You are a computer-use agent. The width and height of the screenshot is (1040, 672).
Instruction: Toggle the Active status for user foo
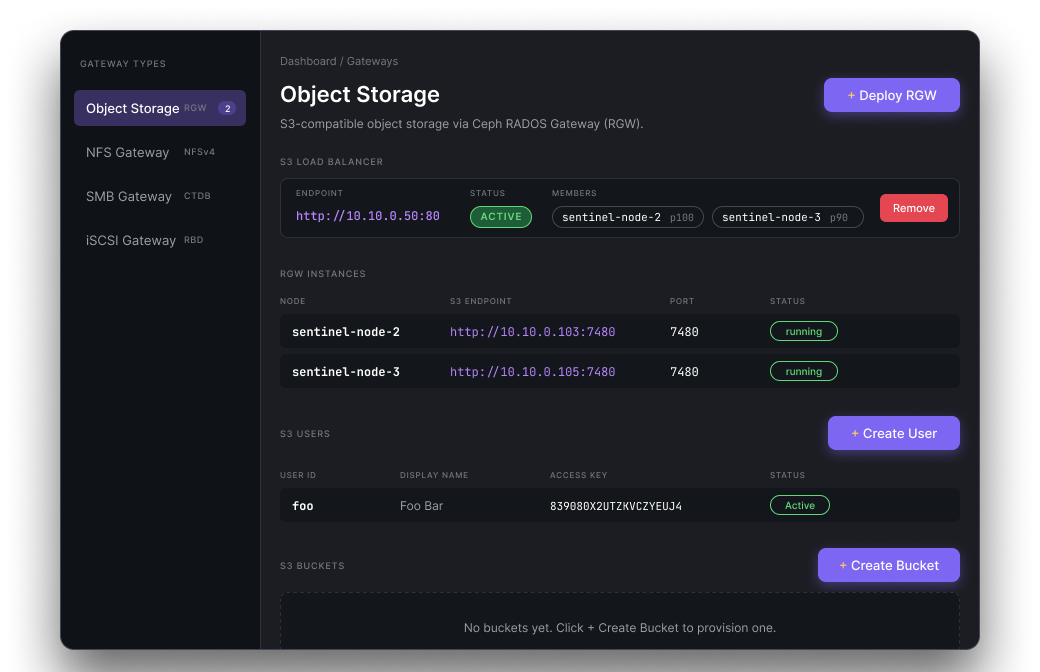[799, 505]
